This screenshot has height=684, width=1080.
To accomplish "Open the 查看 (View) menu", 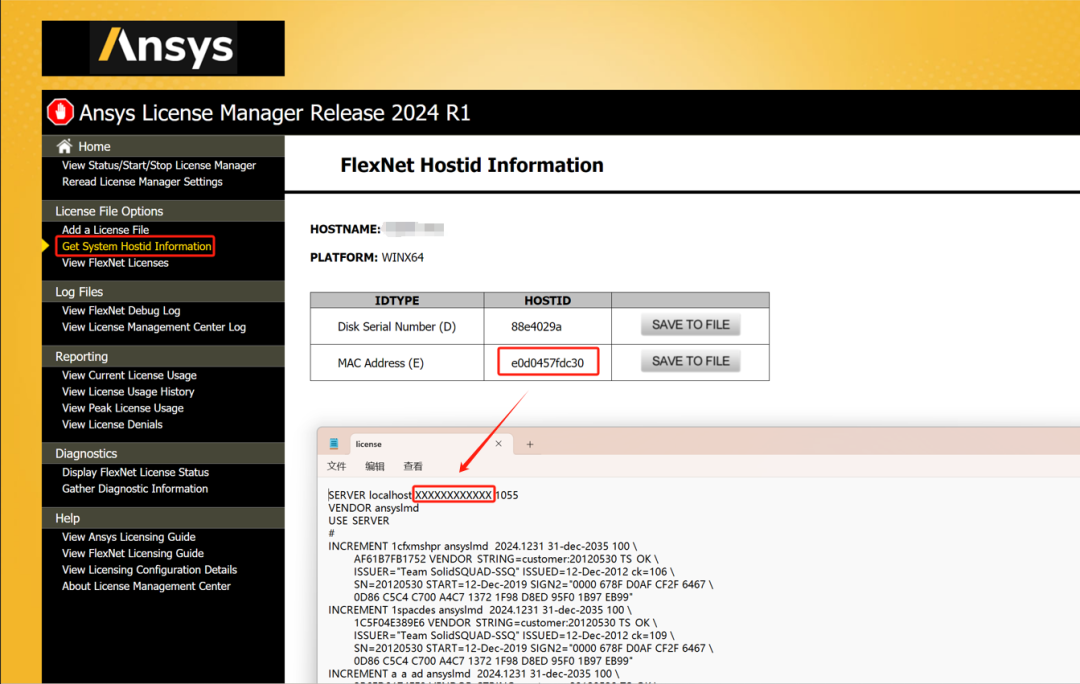I will [413, 467].
